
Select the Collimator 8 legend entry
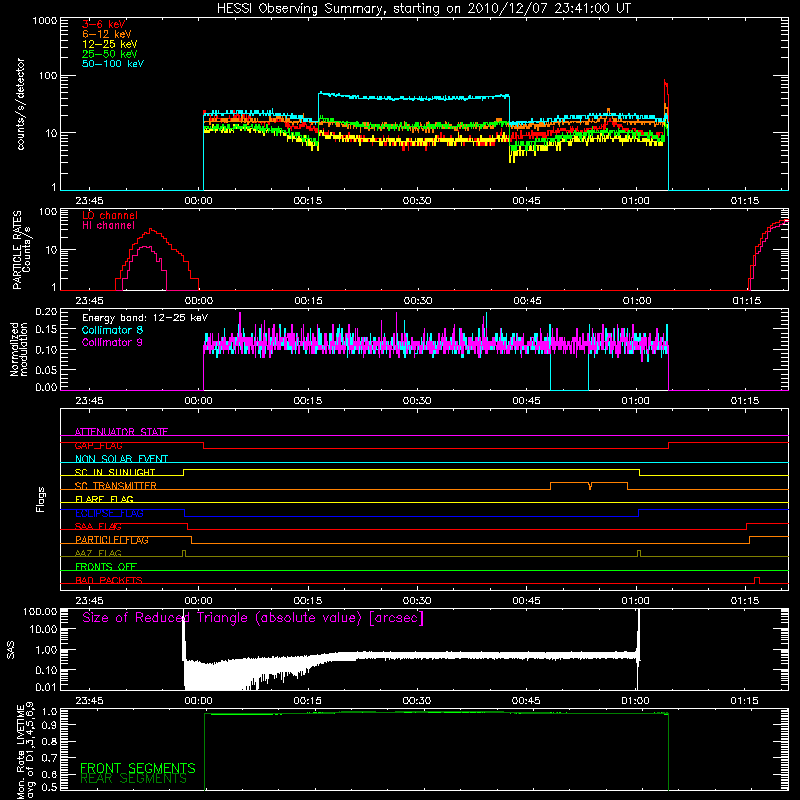[112, 330]
